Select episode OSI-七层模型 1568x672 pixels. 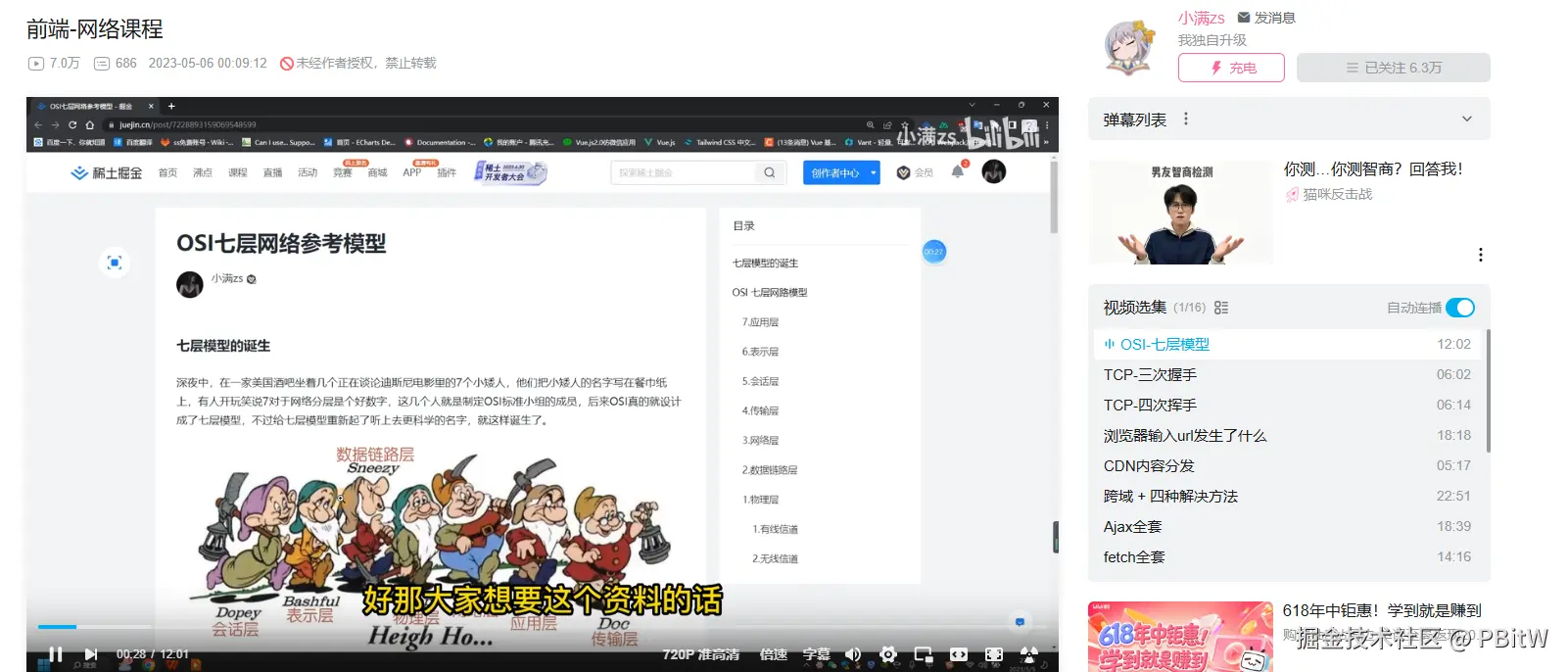[x=1288, y=344]
